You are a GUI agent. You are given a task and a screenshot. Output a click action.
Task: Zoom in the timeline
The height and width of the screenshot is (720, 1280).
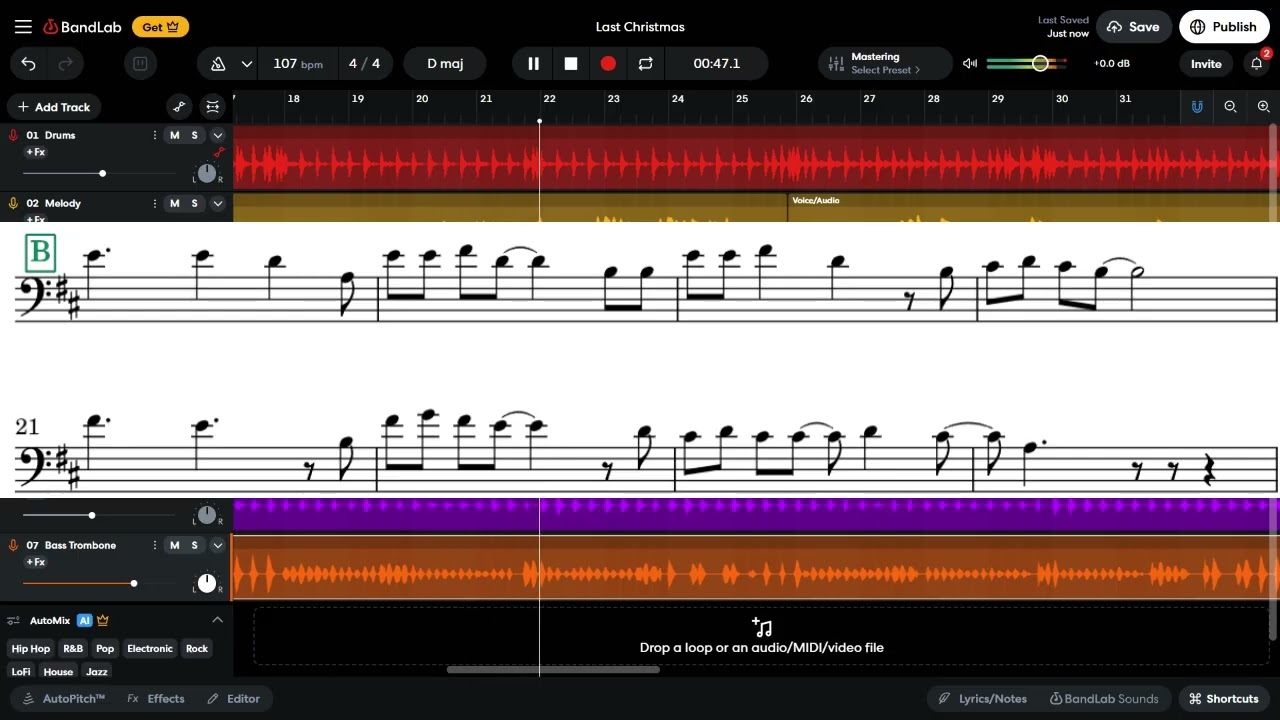(1264, 107)
